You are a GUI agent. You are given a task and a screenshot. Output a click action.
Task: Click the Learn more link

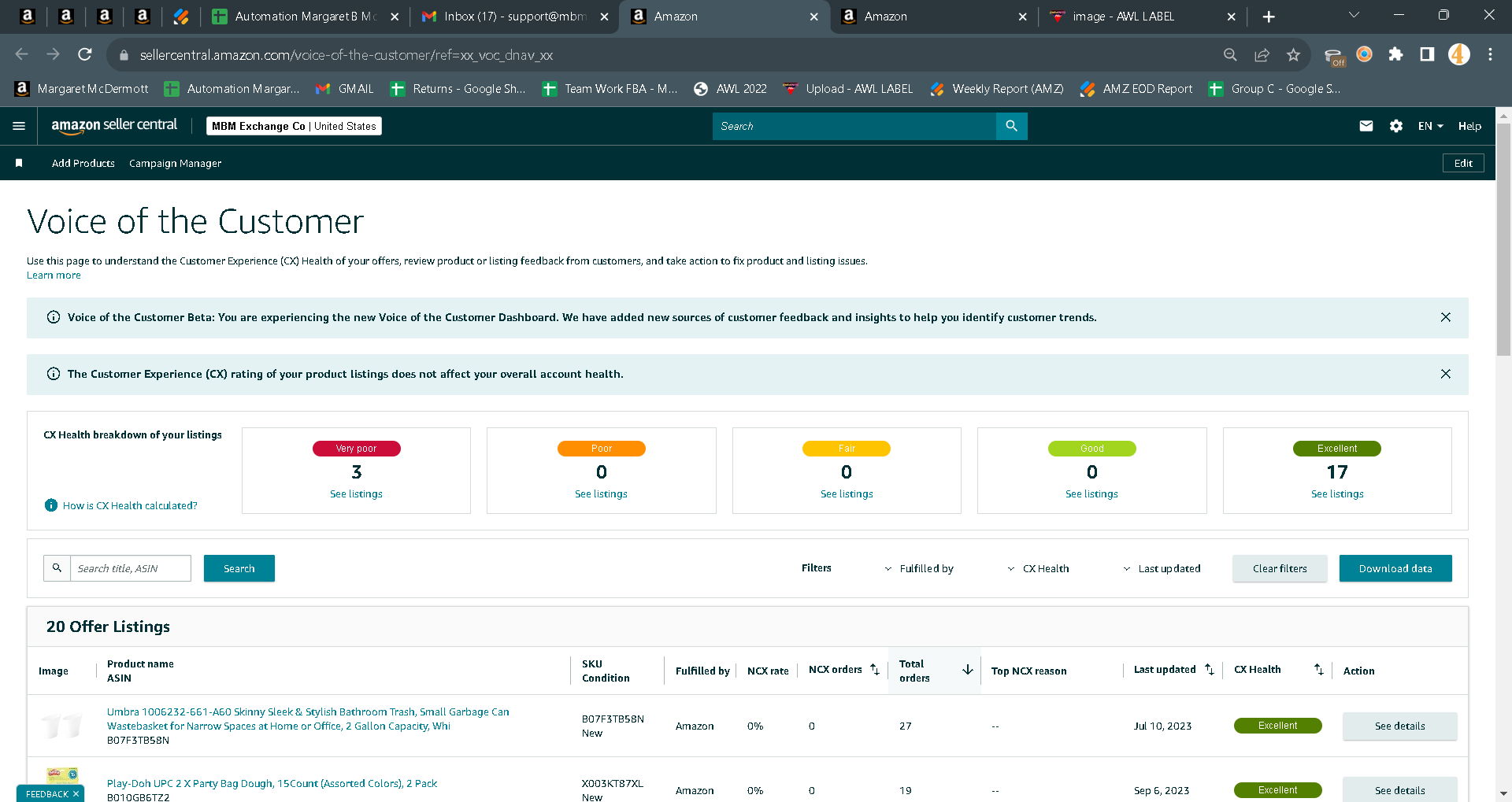tap(54, 275)
